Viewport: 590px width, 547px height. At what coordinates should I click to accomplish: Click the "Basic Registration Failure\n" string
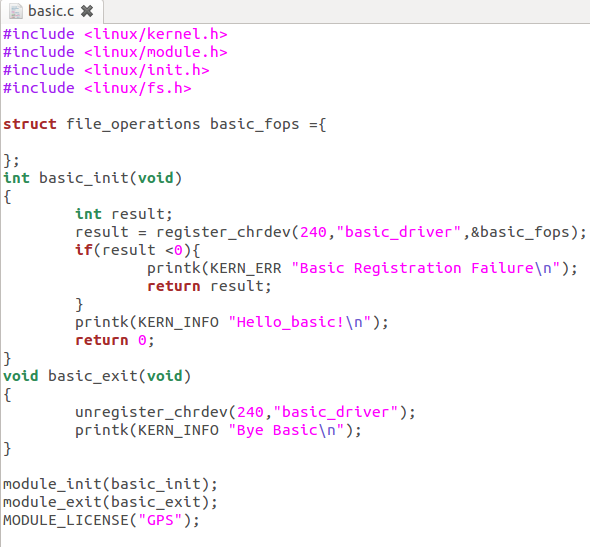coord(426,268)
